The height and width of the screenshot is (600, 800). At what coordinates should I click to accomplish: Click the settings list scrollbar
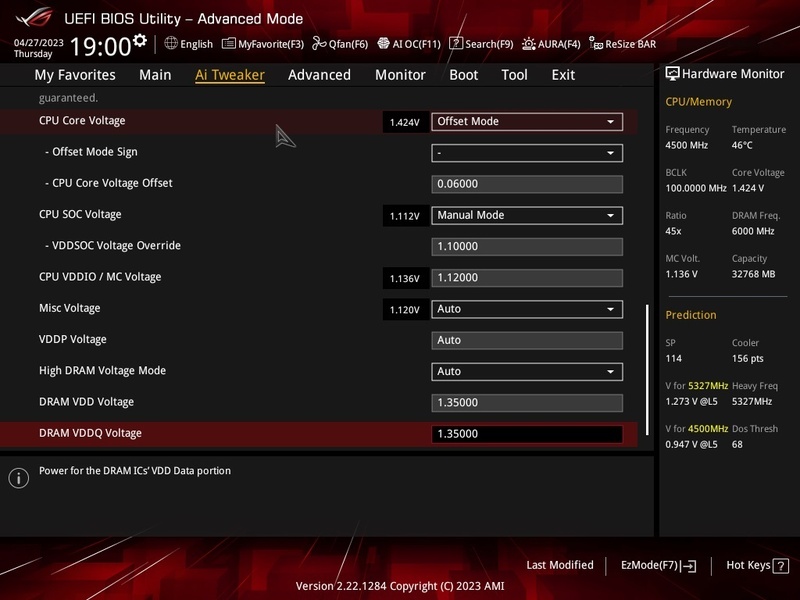[647, 370]
